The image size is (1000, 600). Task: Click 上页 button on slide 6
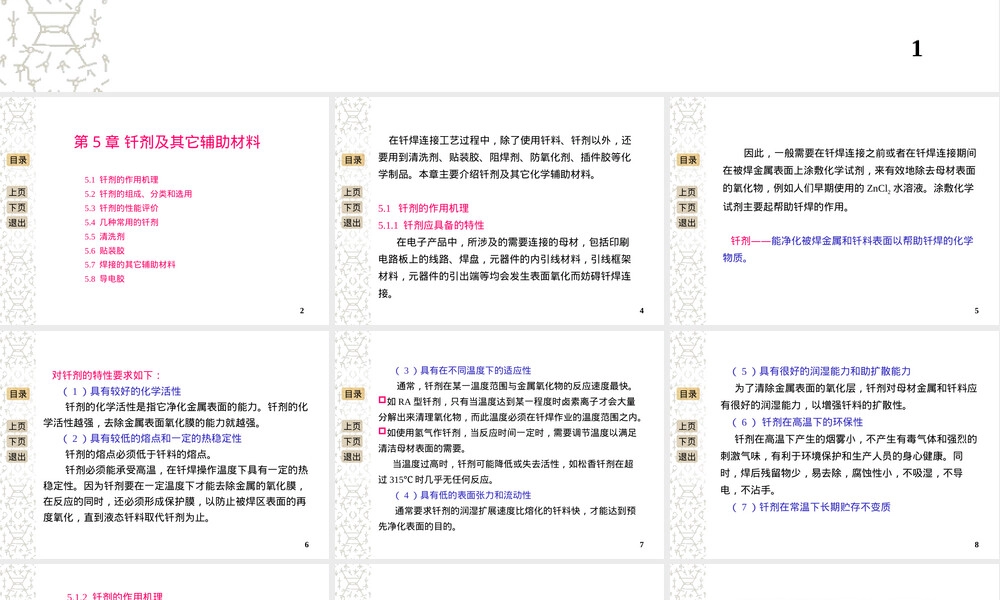tap(17, 426)
